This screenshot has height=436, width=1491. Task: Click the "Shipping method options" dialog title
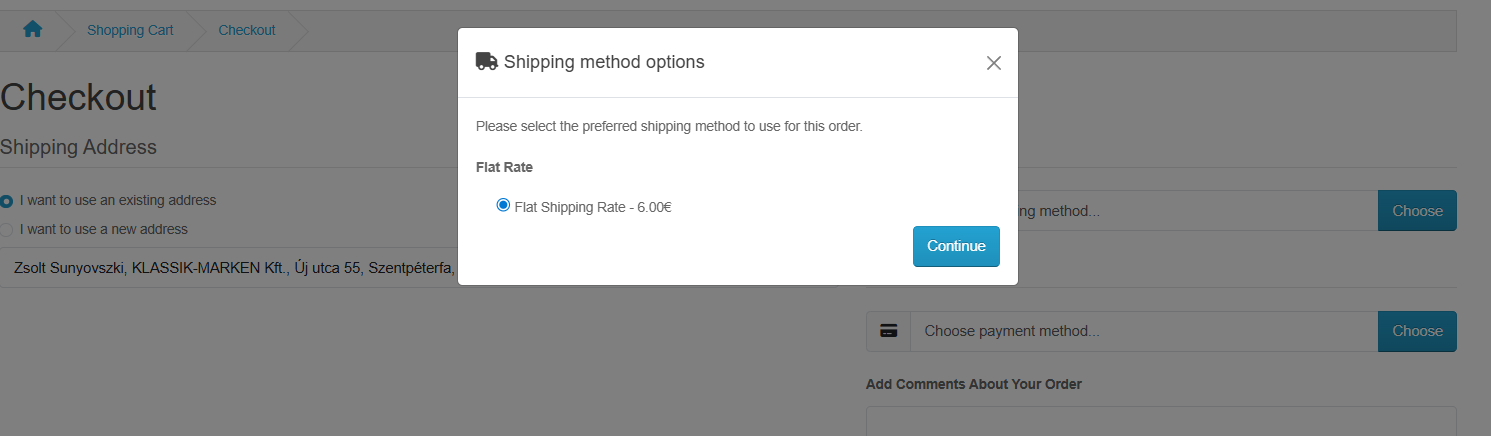click(604, 62)
